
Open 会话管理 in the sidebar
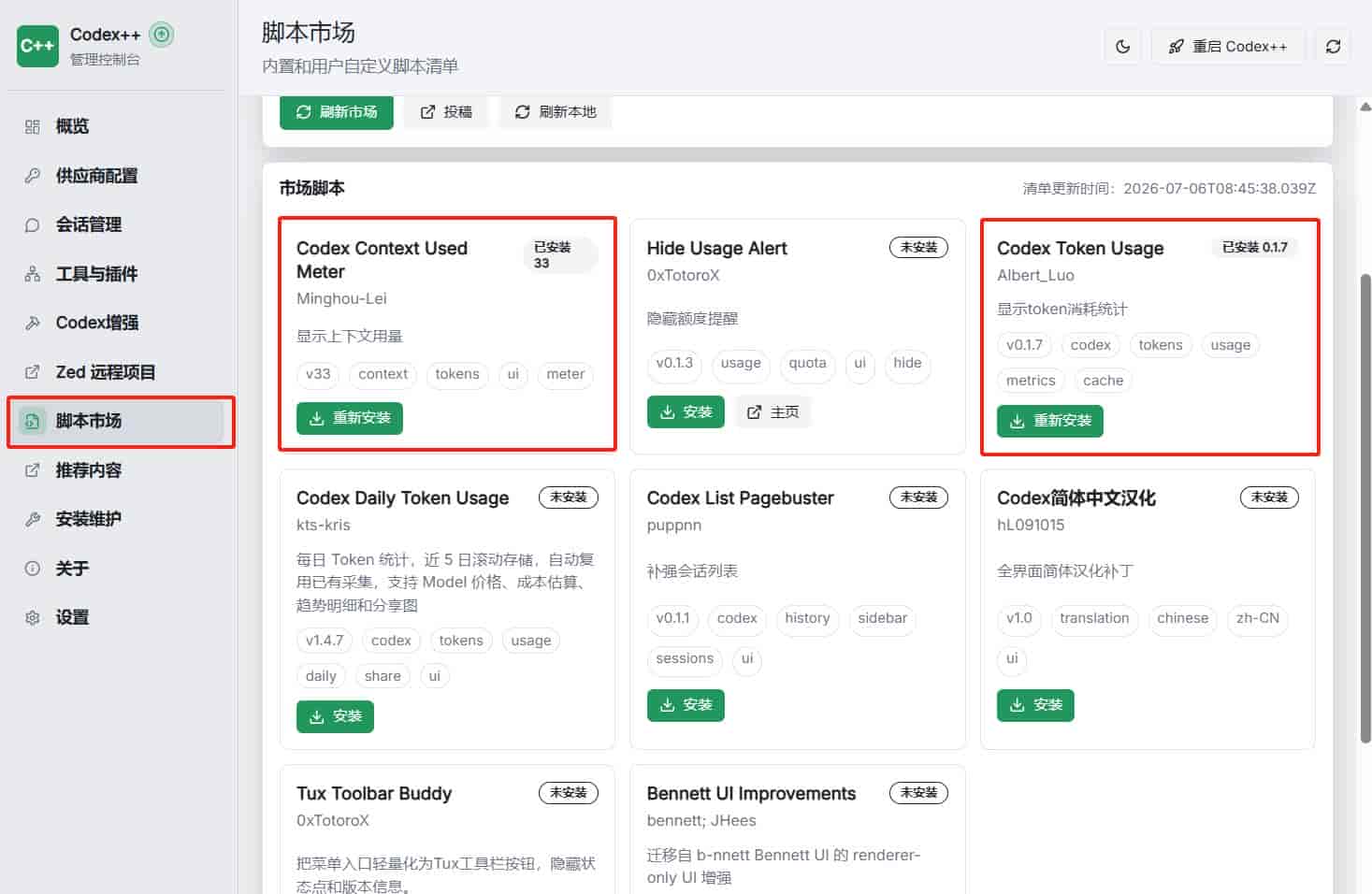pos(117,224)
